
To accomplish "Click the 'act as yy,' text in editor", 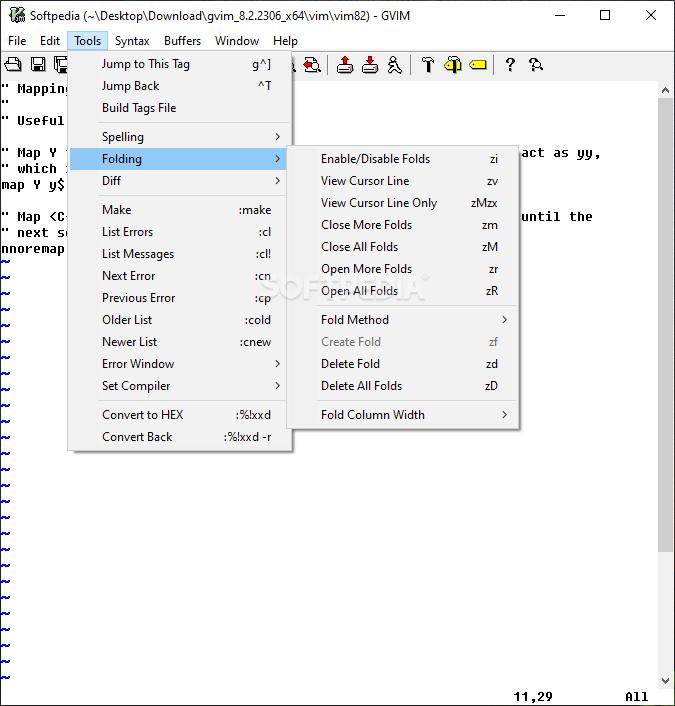I will click(561, 153).
